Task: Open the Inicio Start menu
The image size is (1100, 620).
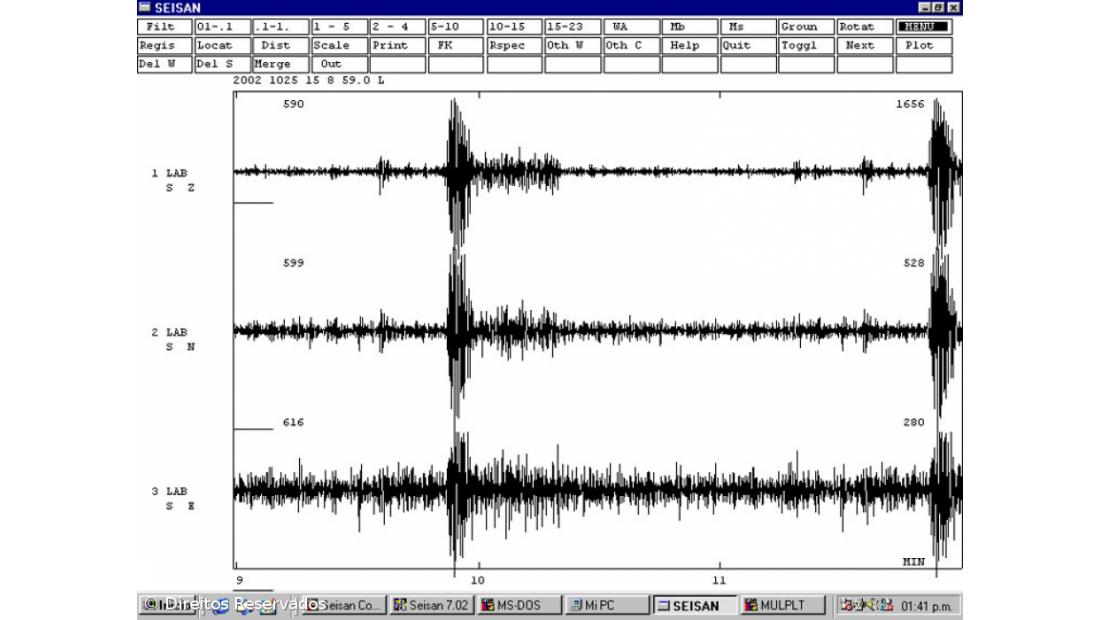Action: point(162,605)
